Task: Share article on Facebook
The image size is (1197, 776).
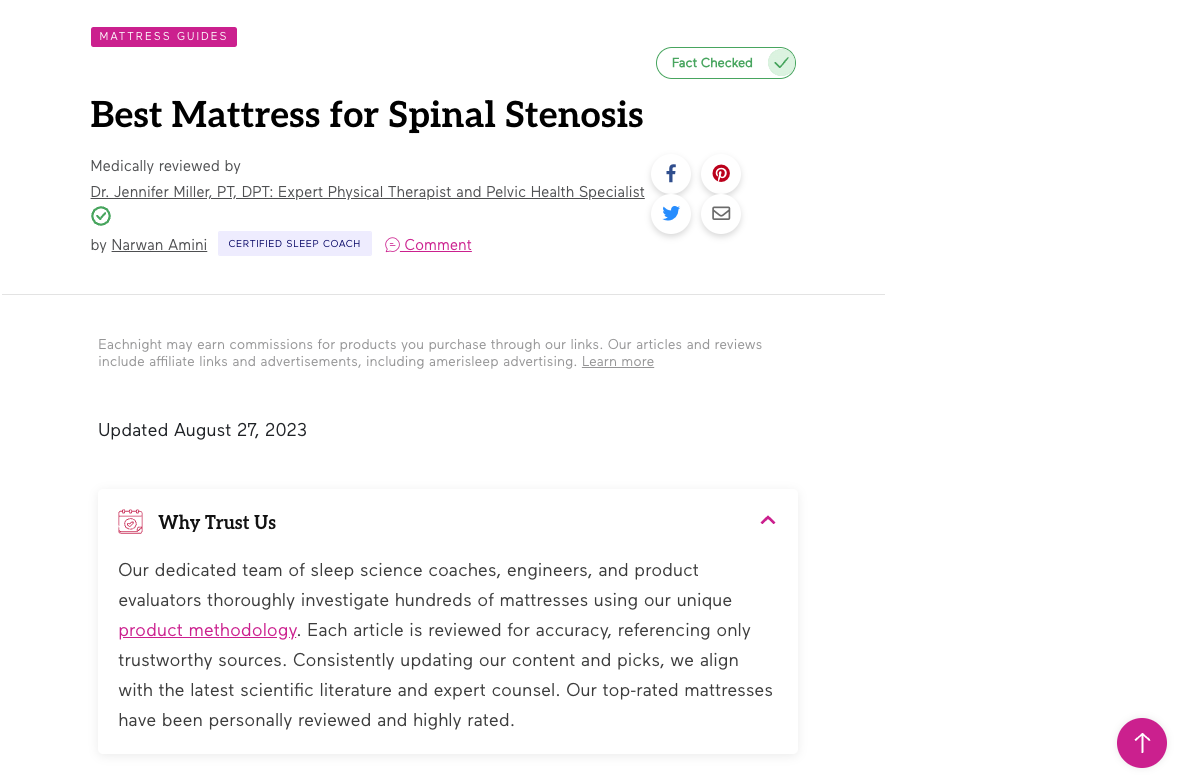Action: point(670,174)
